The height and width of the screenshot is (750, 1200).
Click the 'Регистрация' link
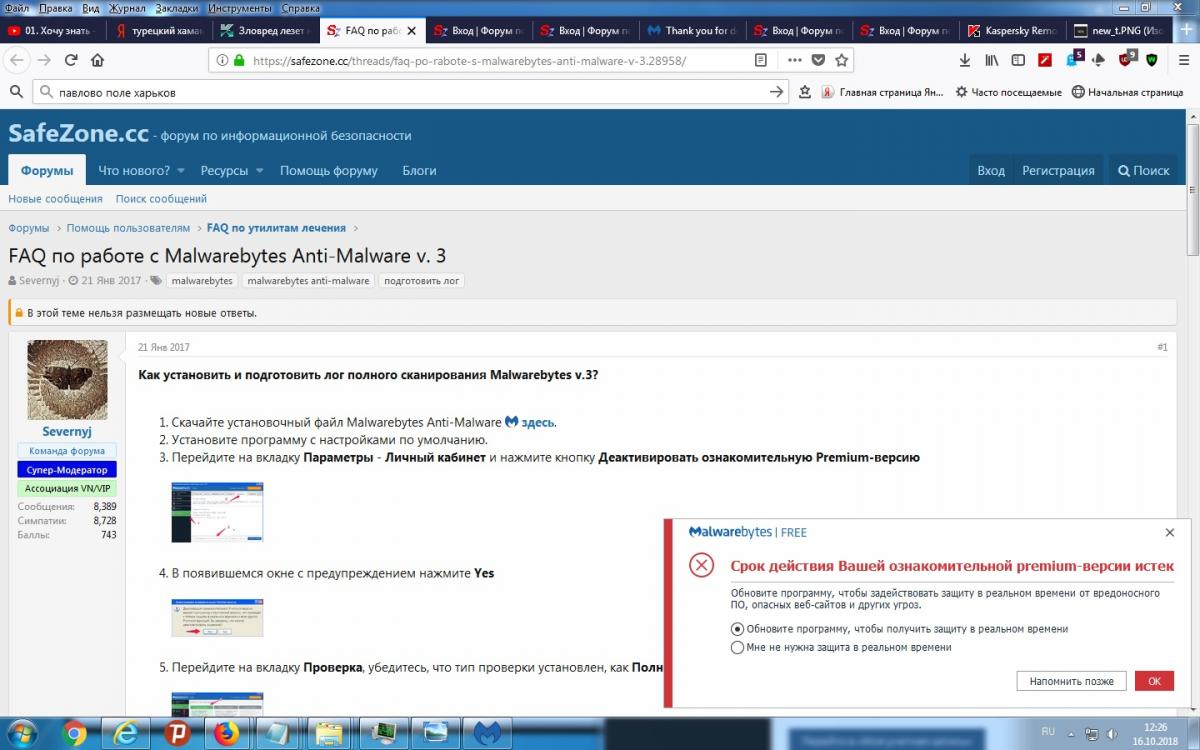1058,170
